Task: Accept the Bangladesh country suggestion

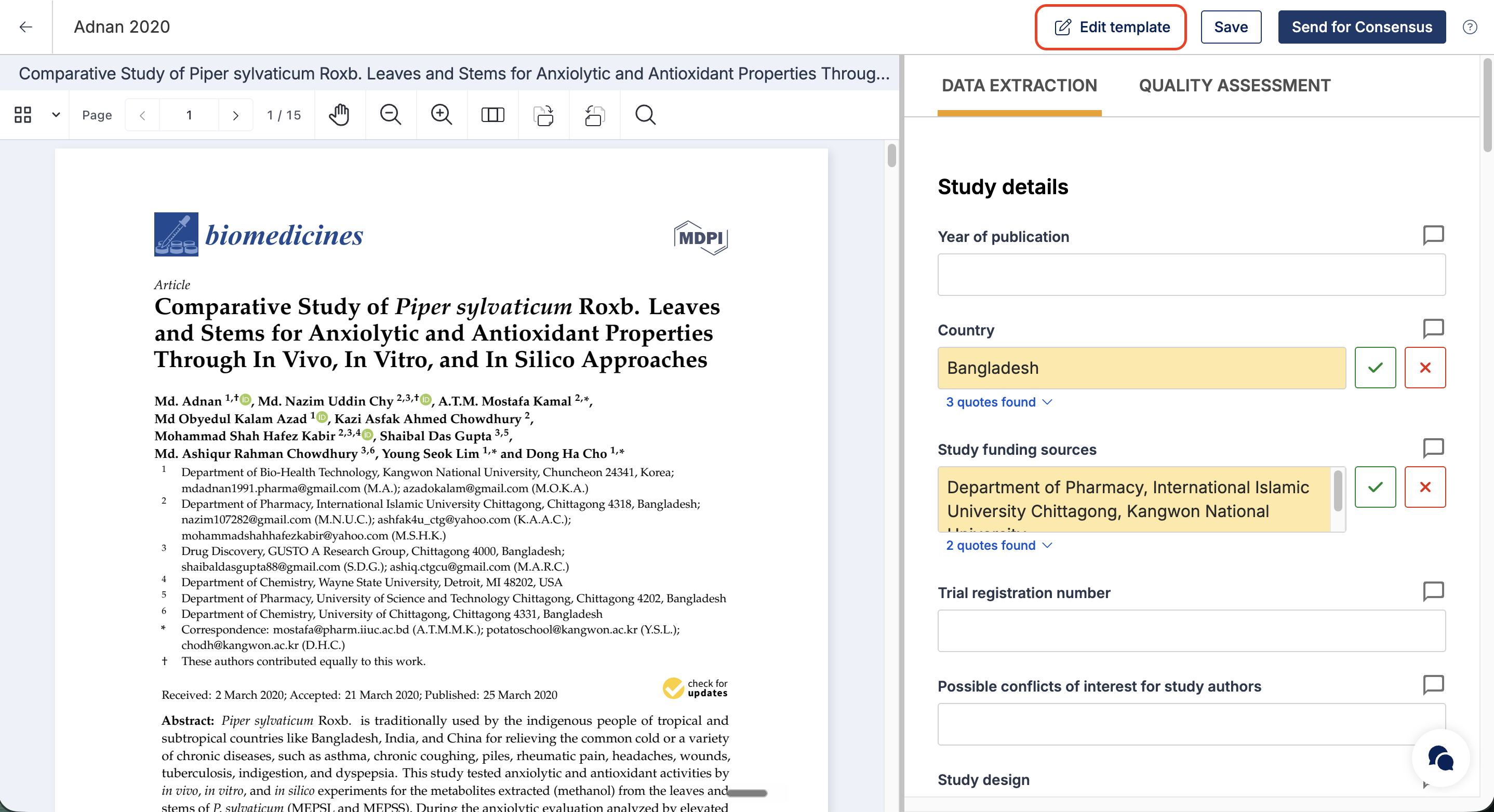Action: point(1375,368)
